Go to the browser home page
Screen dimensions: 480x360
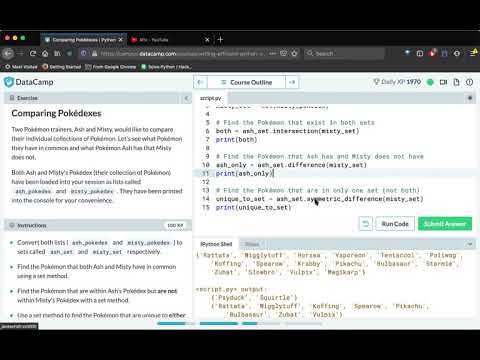(45, 53)
